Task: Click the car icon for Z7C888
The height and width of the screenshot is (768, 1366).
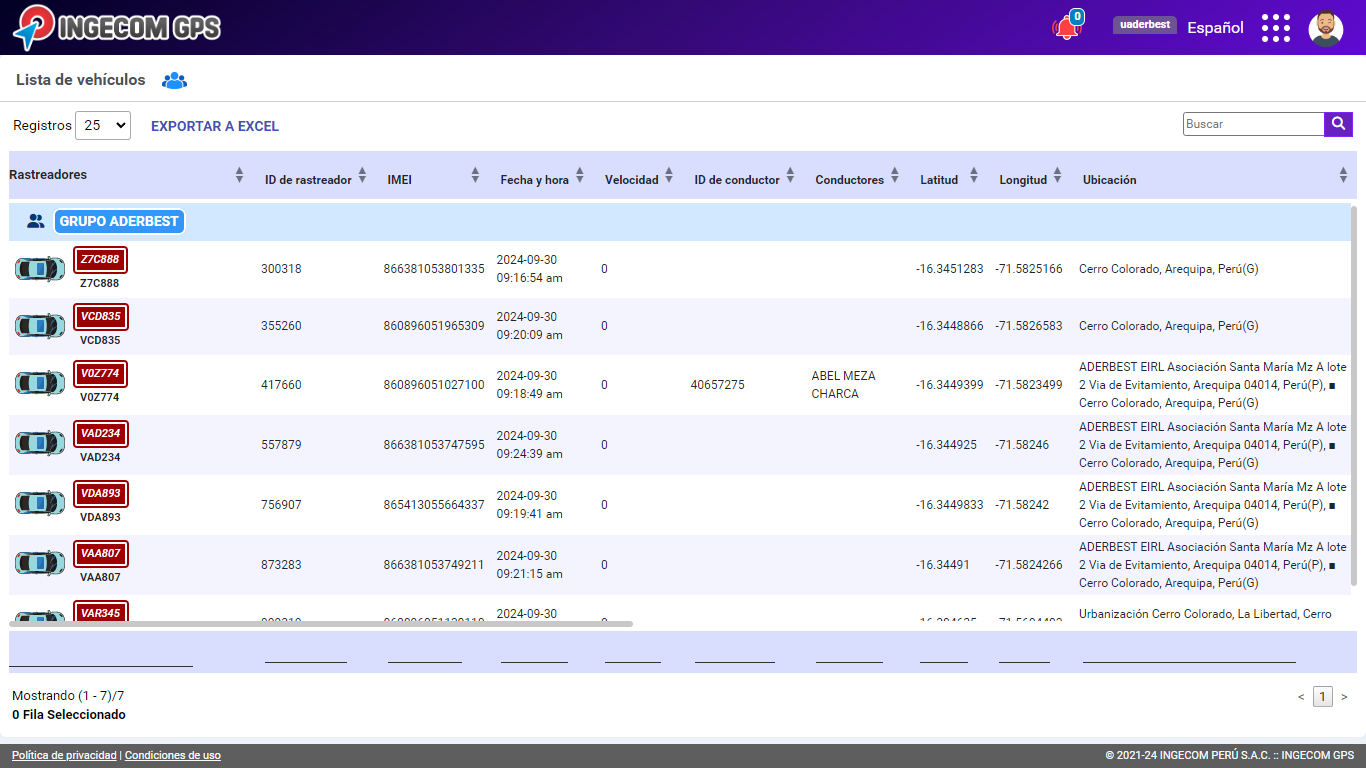Action: tap(40, 269)
